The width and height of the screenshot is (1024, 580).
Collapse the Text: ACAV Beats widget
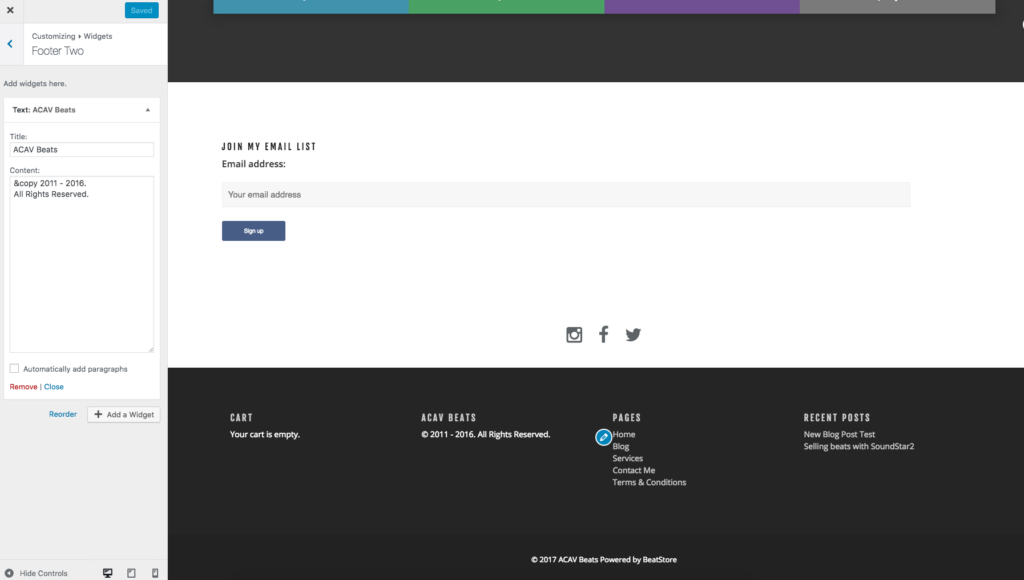tap(148, 110)
